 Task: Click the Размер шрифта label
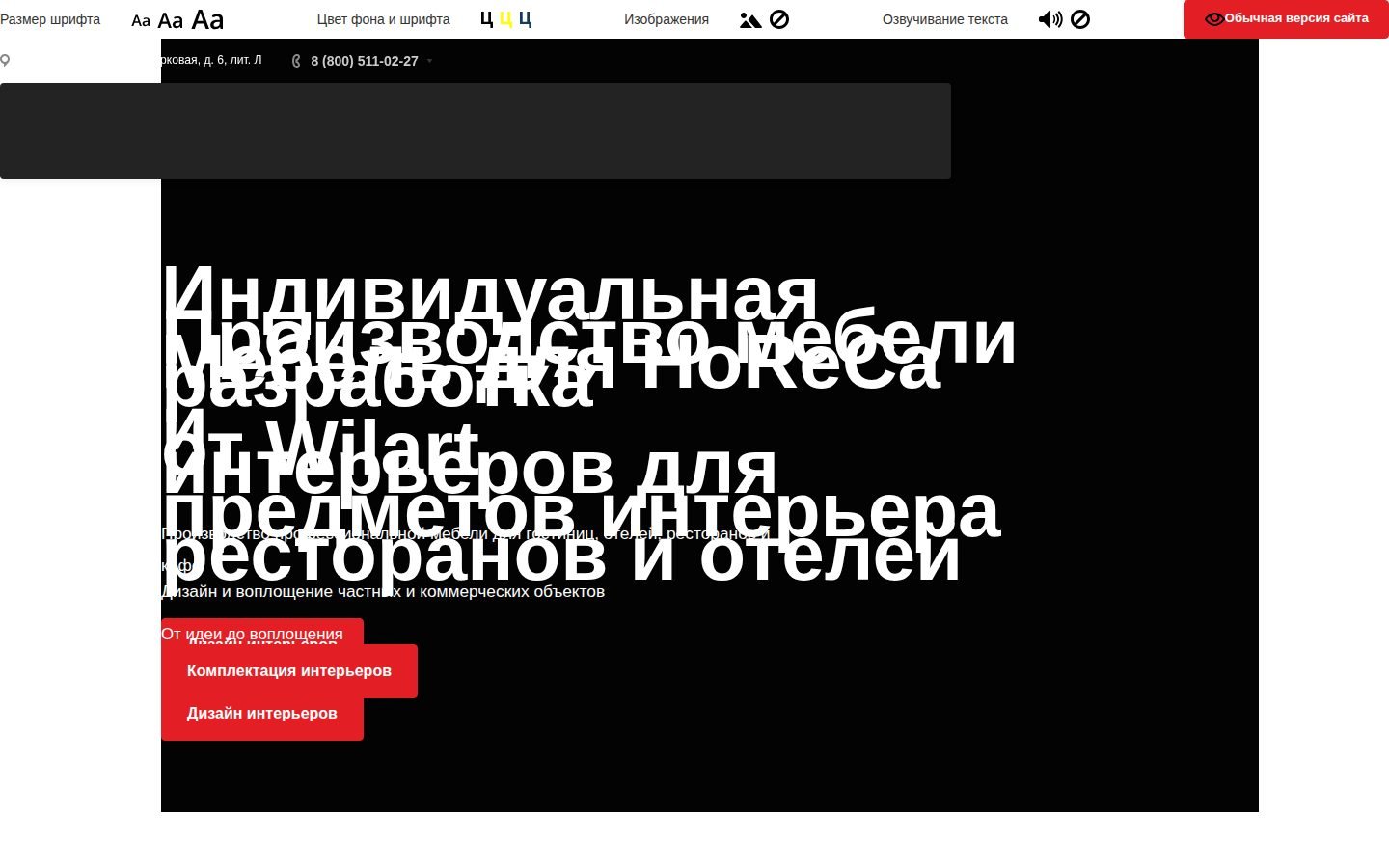coord(50,19)
